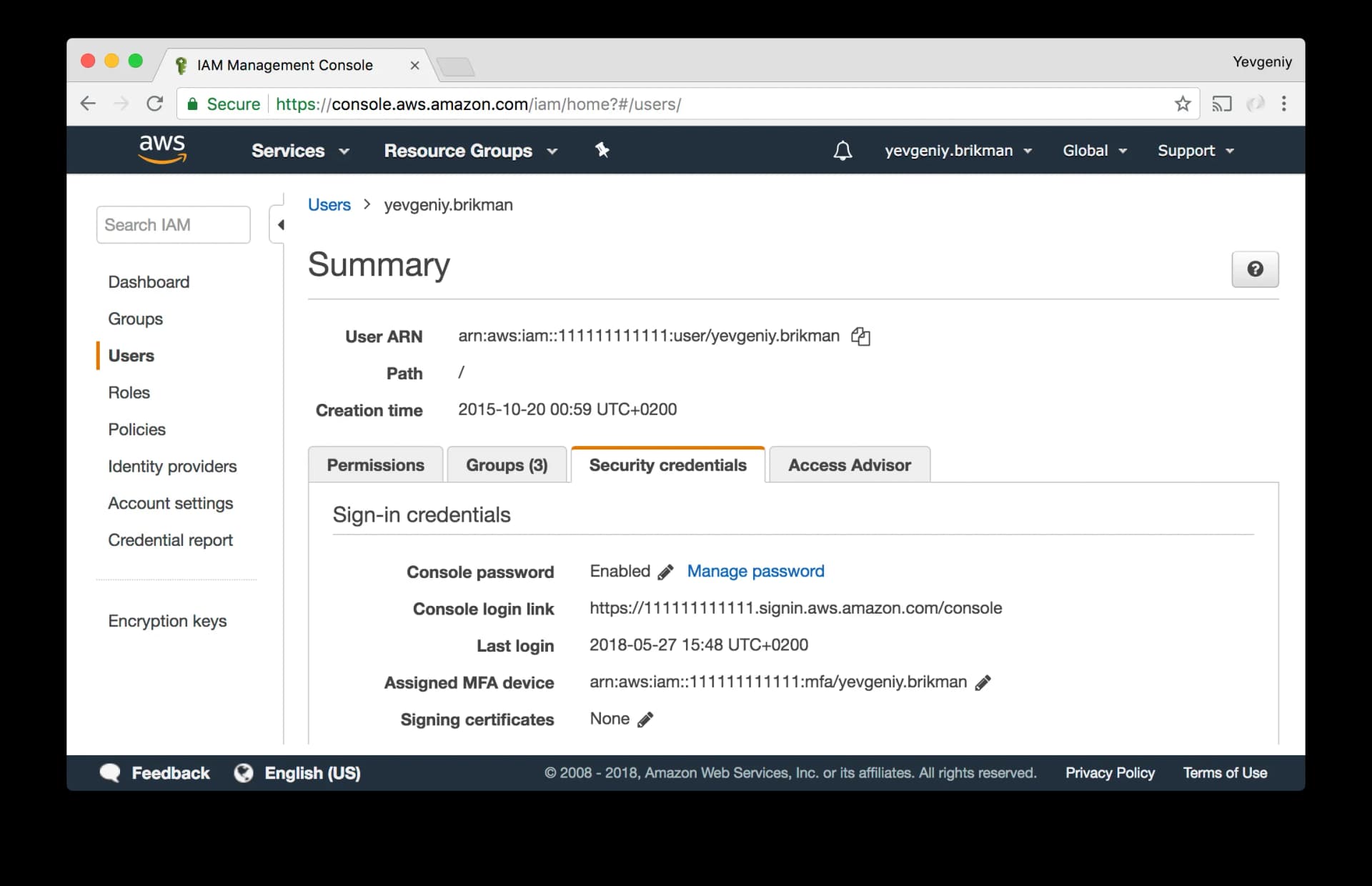This screenshot has width=1372, height=886.
Task: Click the Feedback speech bubble icon
Action: pyautogui.click(x=110, y=773)
